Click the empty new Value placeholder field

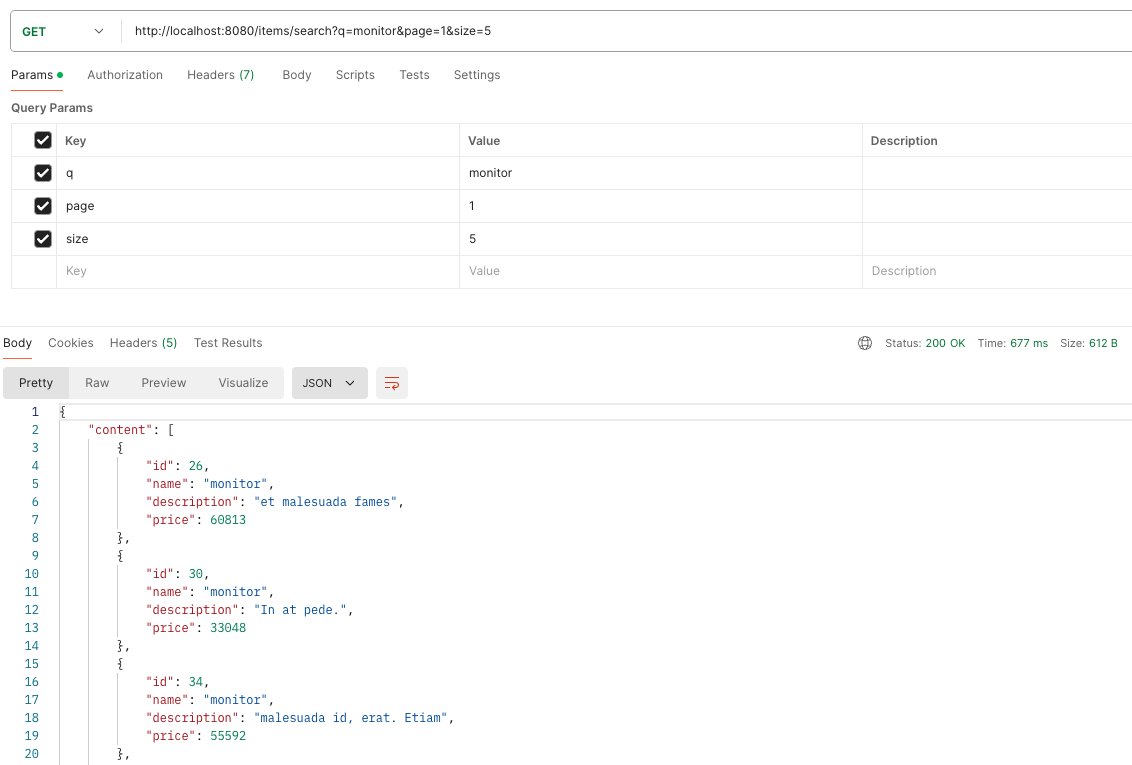click(661, 271)
